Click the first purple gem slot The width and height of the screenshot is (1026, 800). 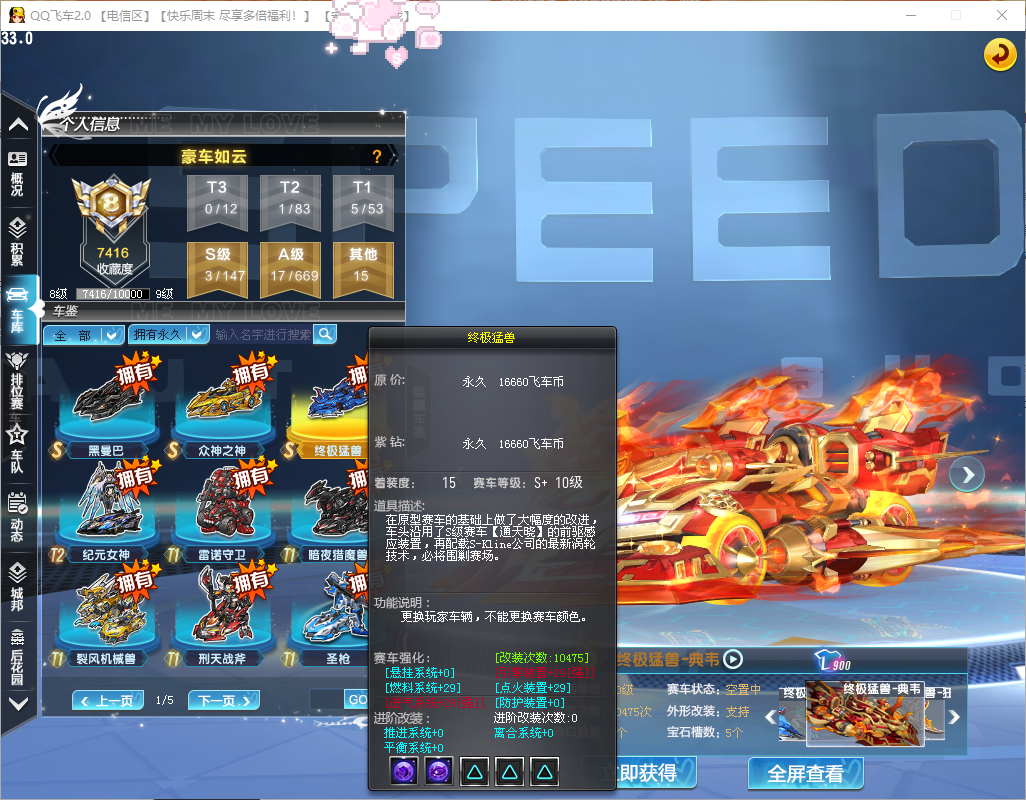[x=404, y=772]
